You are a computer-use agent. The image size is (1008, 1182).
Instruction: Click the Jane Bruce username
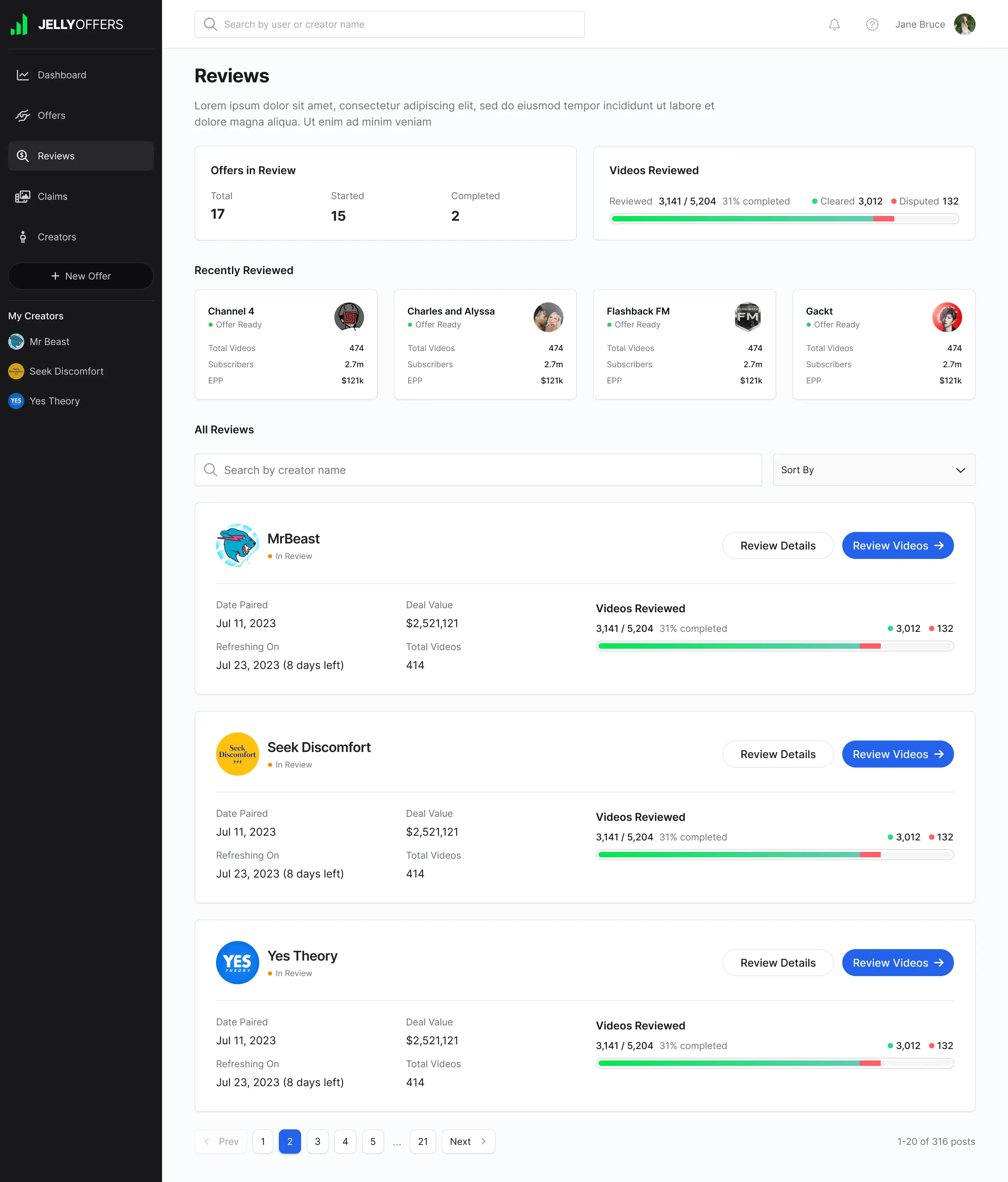(x=920, y=25)
